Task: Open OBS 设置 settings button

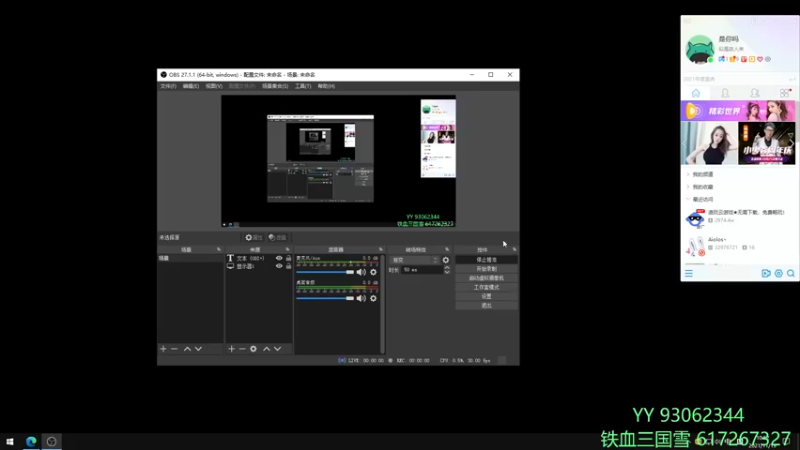Action: 486,296
